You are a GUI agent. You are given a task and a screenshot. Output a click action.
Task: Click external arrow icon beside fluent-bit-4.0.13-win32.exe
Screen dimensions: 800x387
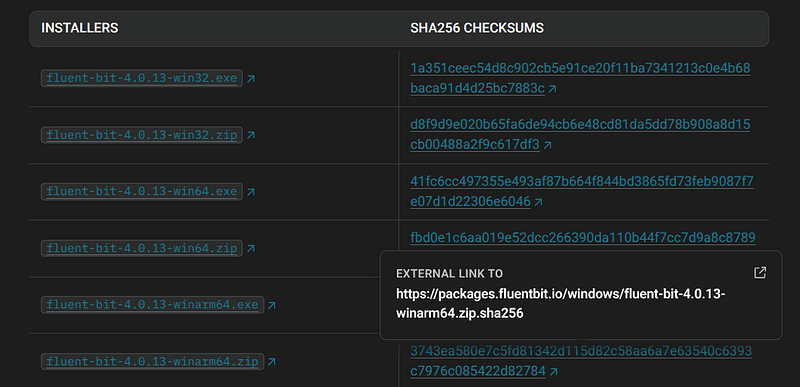coord(251,79)
